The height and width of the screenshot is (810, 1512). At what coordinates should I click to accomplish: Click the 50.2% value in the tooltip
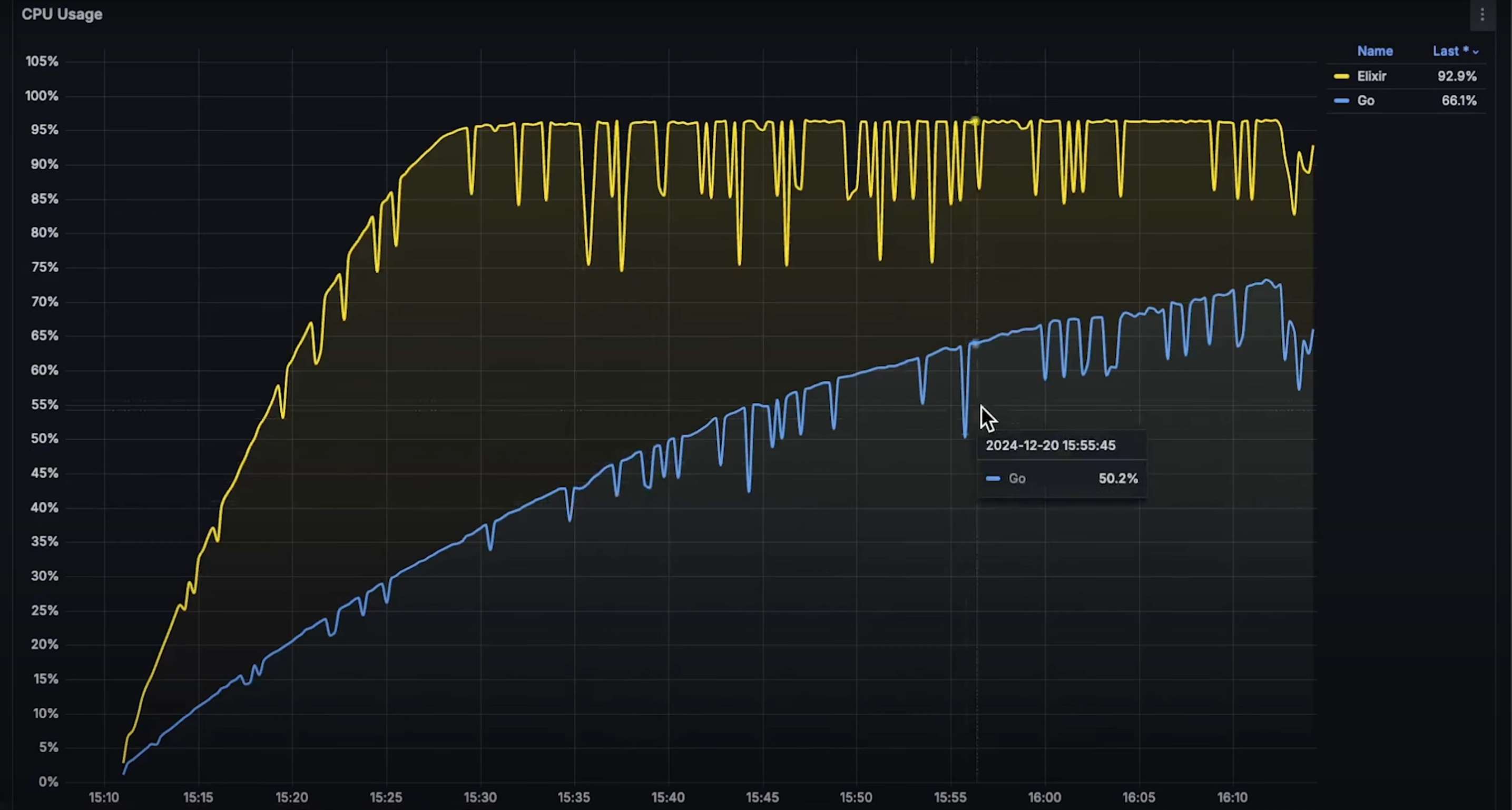[1117, 478]
